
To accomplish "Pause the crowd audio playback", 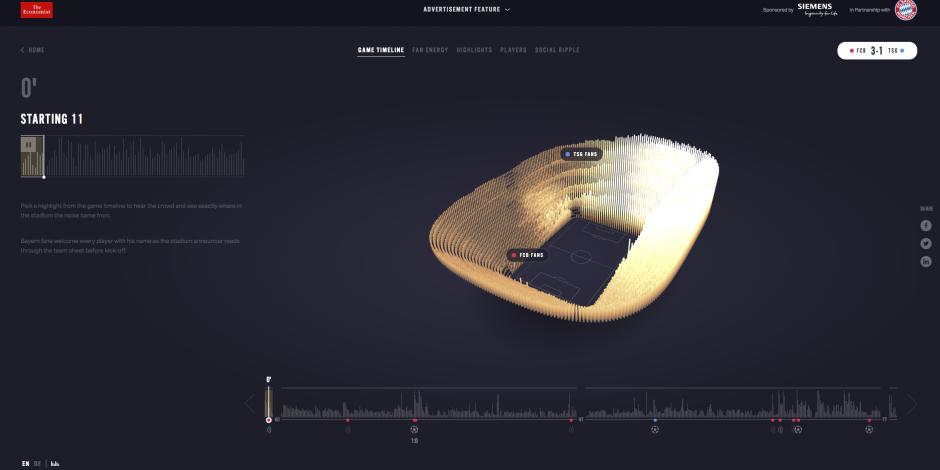I will pyautogui.click(x=30, y=145).
